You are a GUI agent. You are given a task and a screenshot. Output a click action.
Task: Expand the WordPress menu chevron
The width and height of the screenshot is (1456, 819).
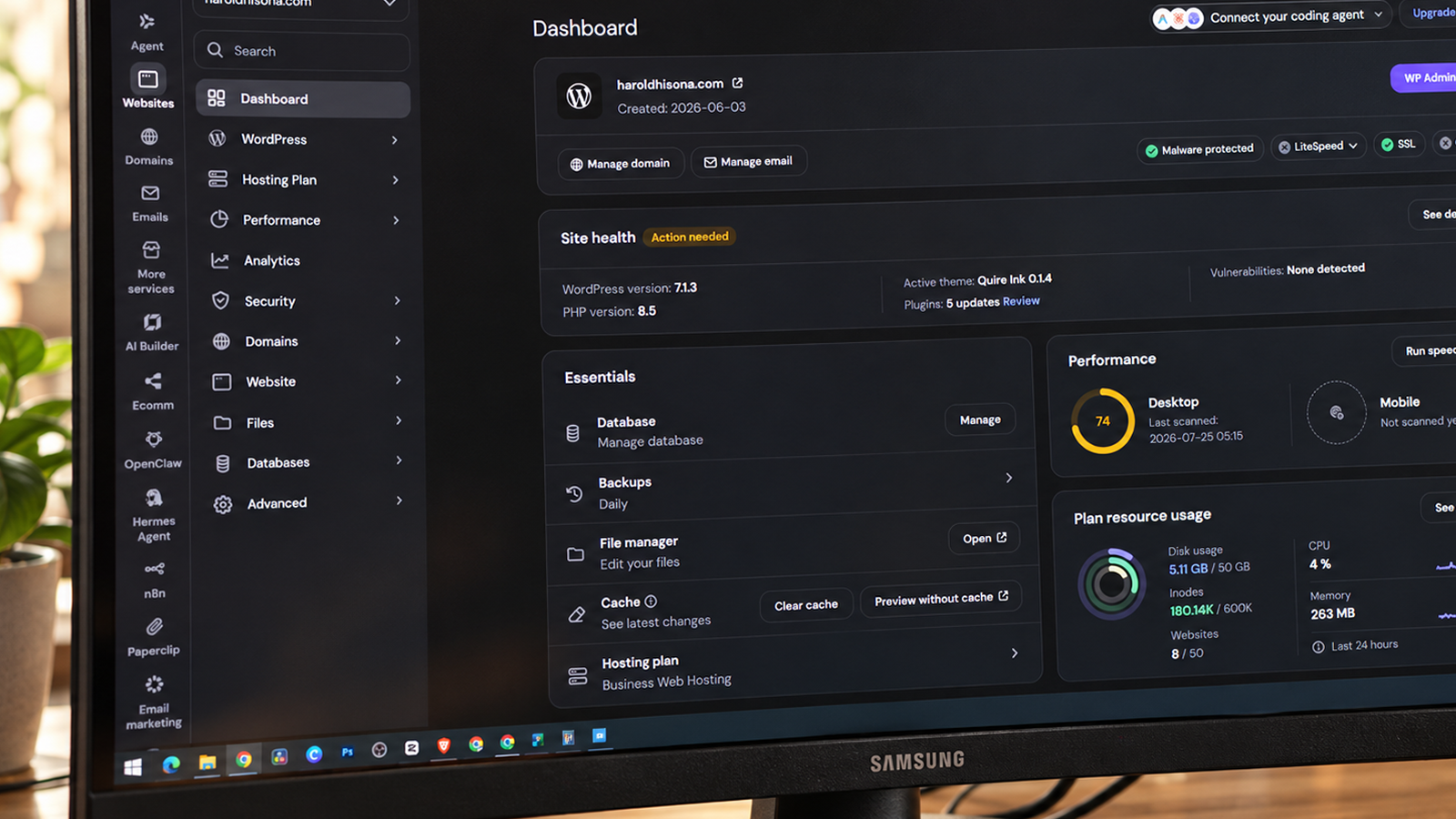pyautogui.click(x=394, y=139)
